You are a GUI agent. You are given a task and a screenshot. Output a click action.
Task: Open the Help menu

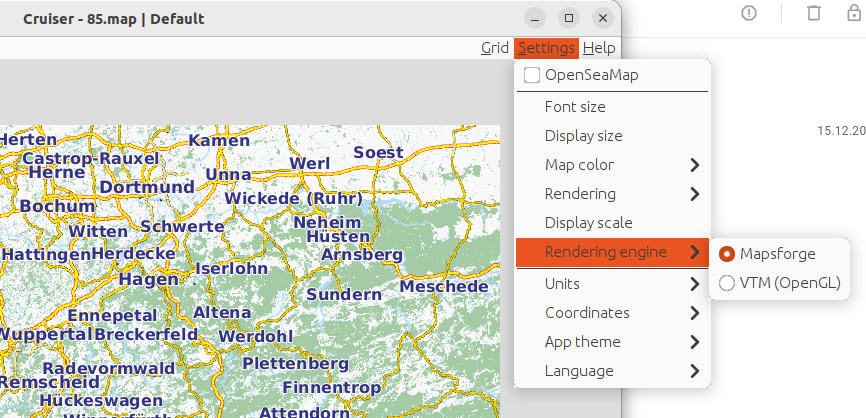coord(599,48)
